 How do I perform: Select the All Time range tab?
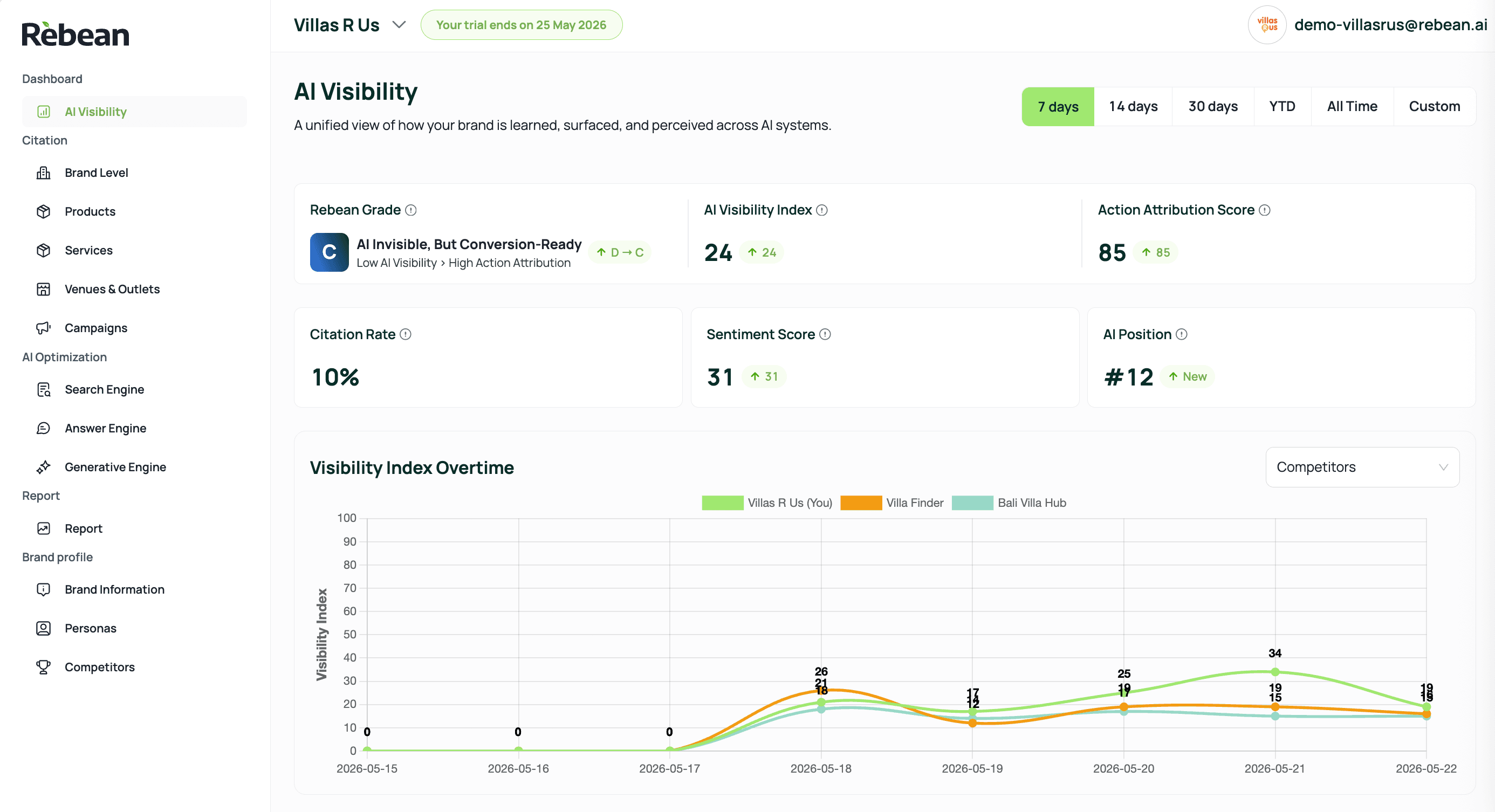click(x=1352, y=107)
